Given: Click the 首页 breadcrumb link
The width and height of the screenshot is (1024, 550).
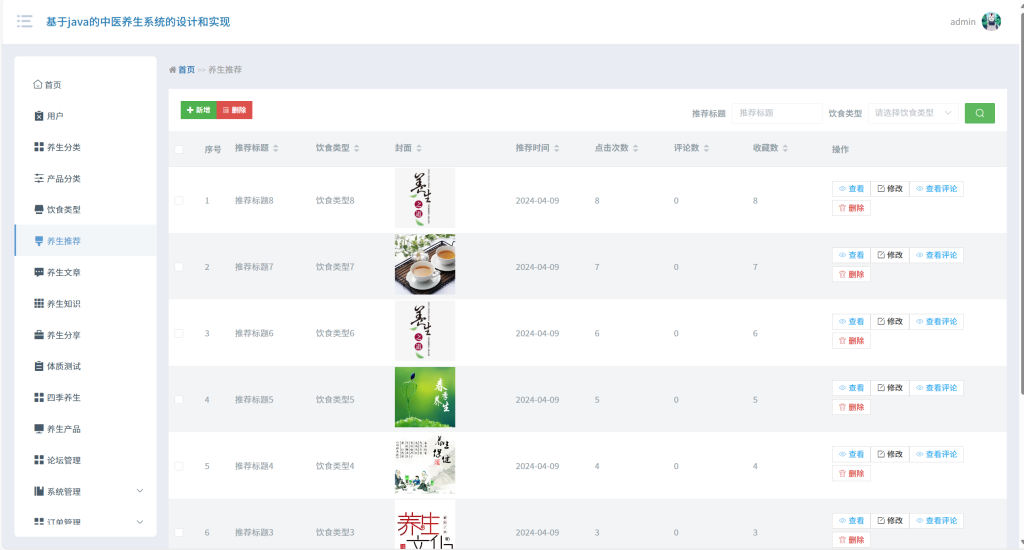Looking at the screenshot, I should point(186,70).
